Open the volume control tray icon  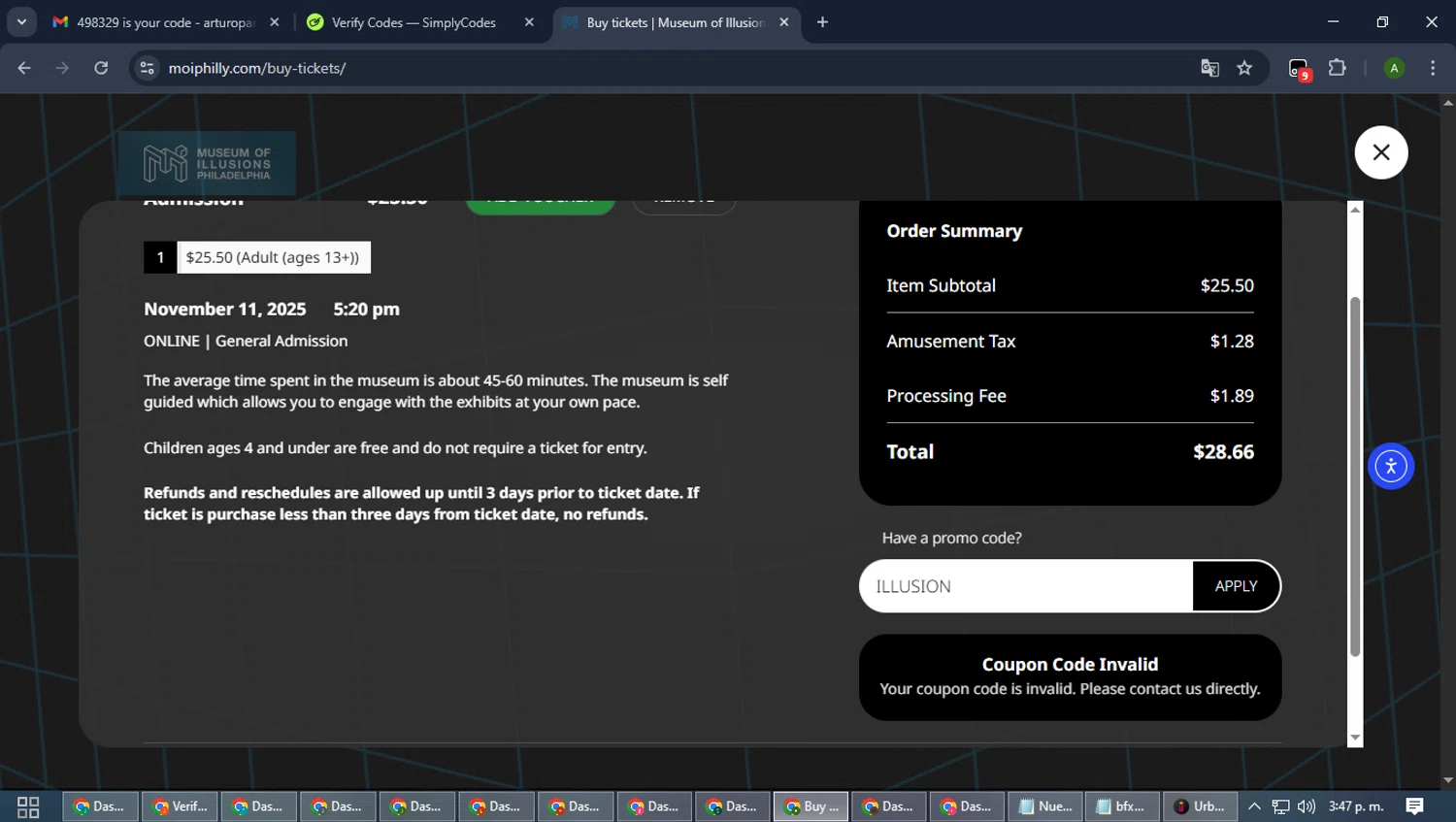click(x=1307, y=806)
